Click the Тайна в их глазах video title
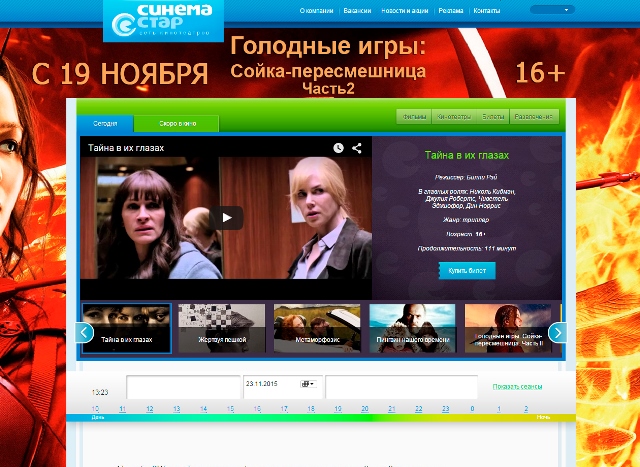Viewport: 640px width, 467px height. 126,148
